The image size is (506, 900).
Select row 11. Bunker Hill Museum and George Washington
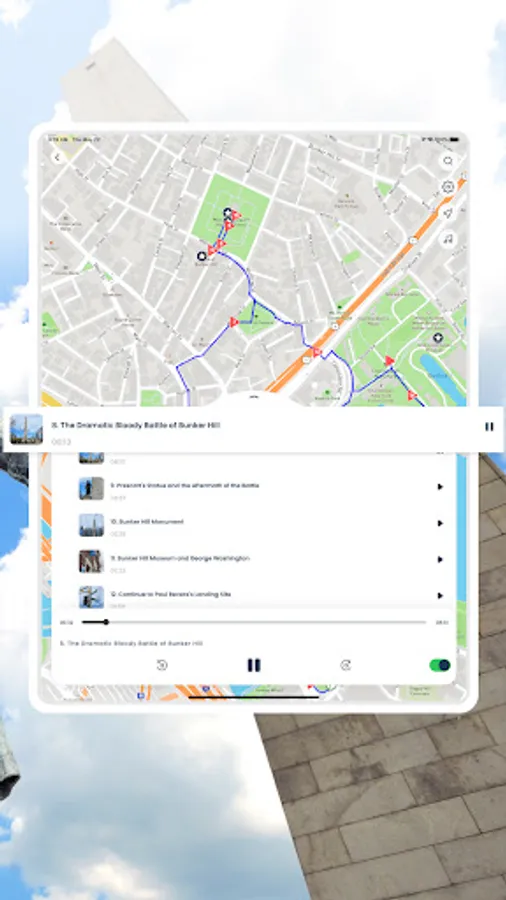[253, 561]
